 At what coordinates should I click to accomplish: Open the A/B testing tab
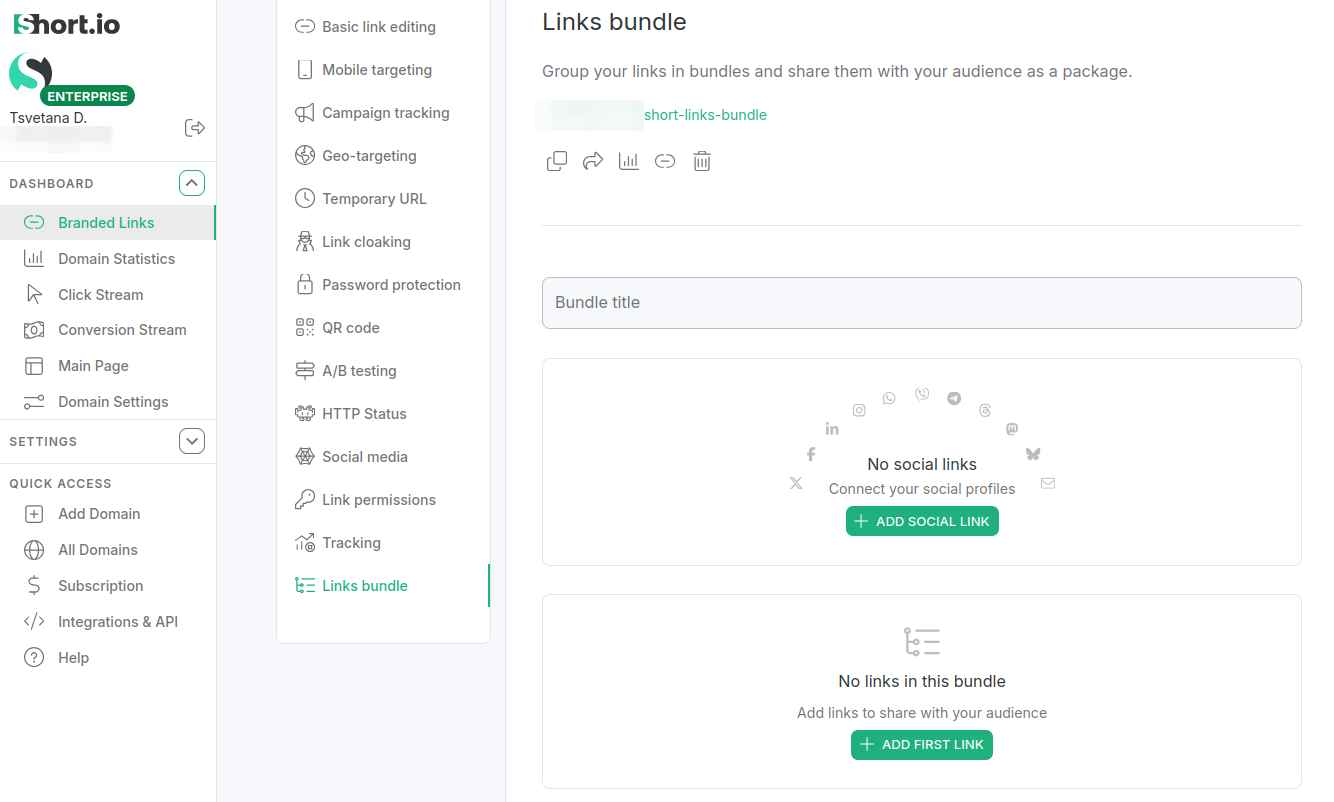358,371
